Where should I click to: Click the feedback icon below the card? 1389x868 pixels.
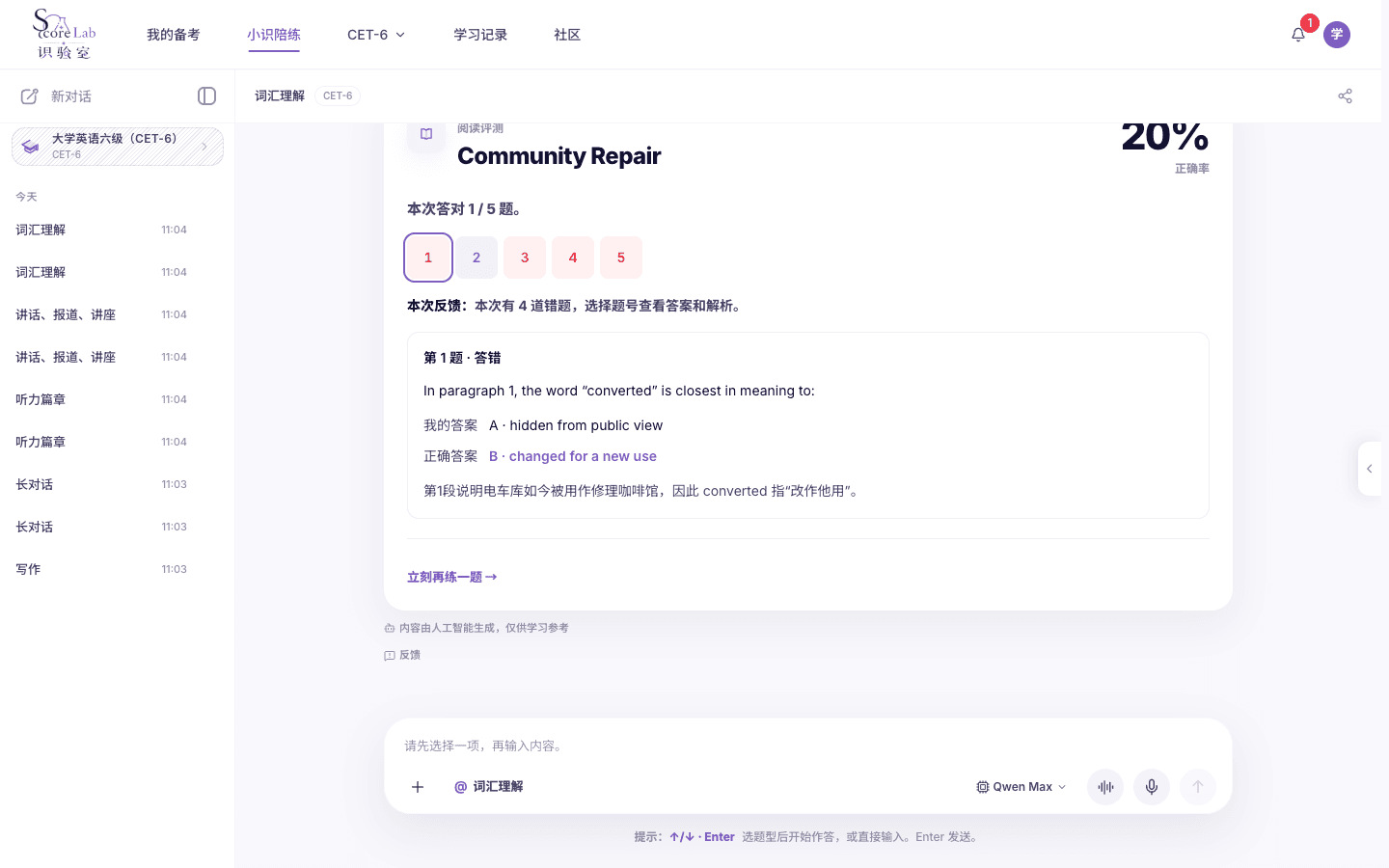[390, 655]
